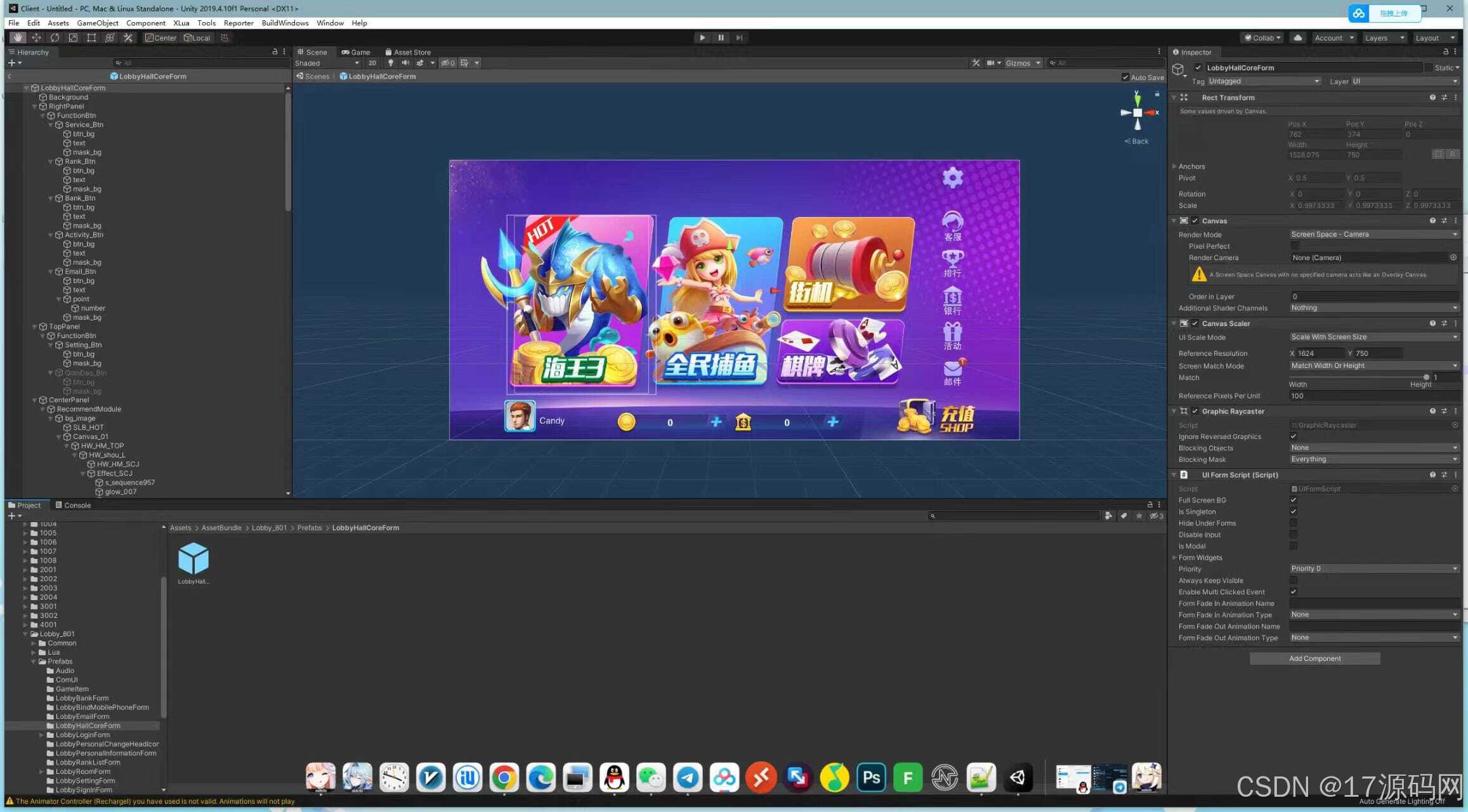Viewport: 1468px width, 812px height.
Task: Expand the Anchors section
Action: click(x=1174, y=166)
